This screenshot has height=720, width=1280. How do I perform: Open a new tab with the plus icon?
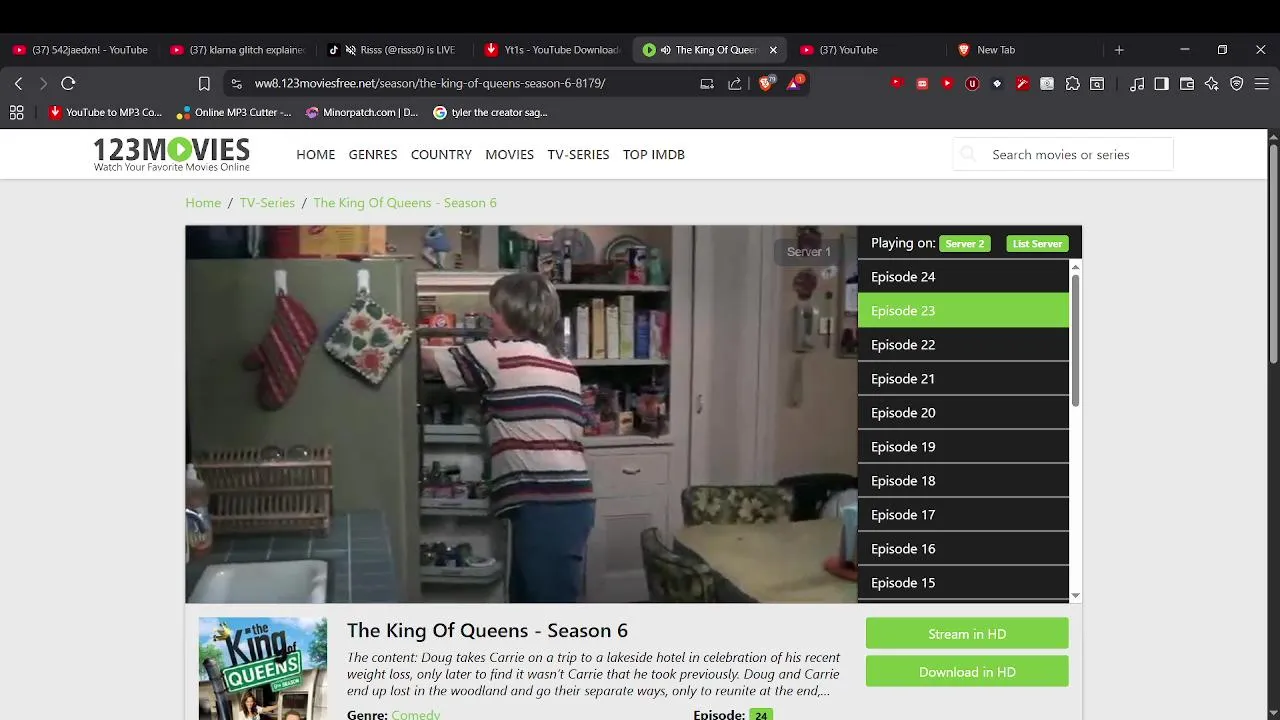[1119, 50]
